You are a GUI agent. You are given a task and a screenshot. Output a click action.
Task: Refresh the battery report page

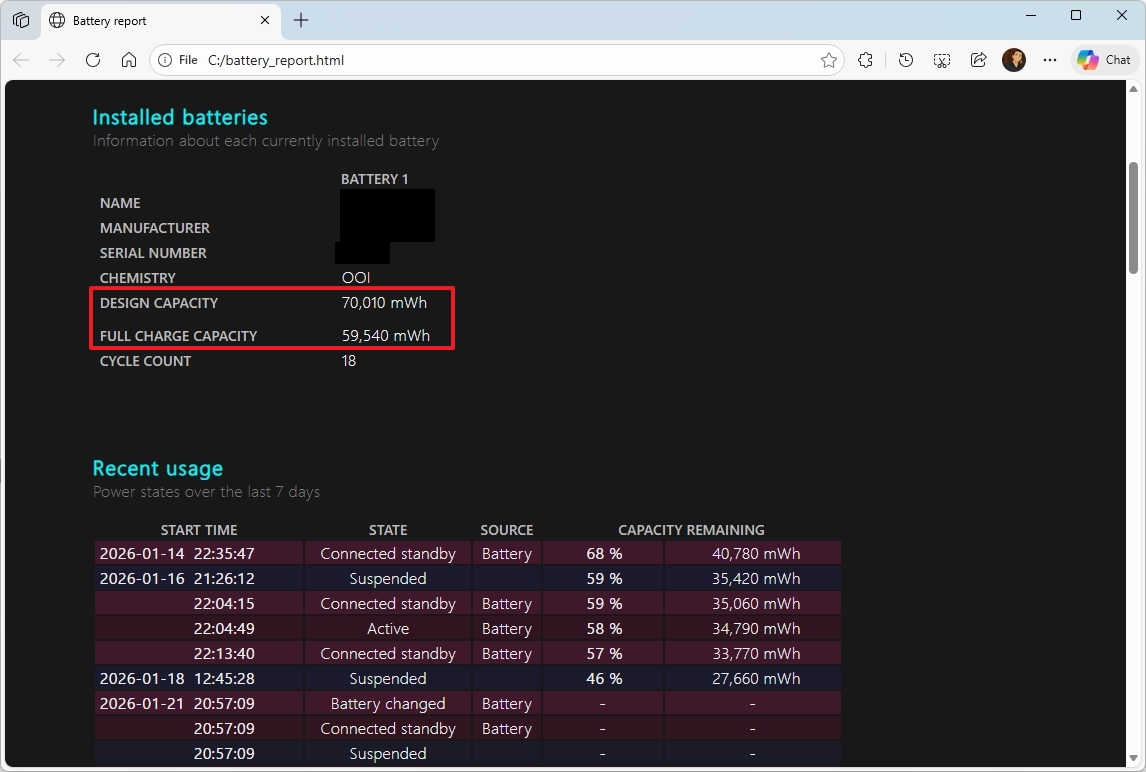pos(93,60)
